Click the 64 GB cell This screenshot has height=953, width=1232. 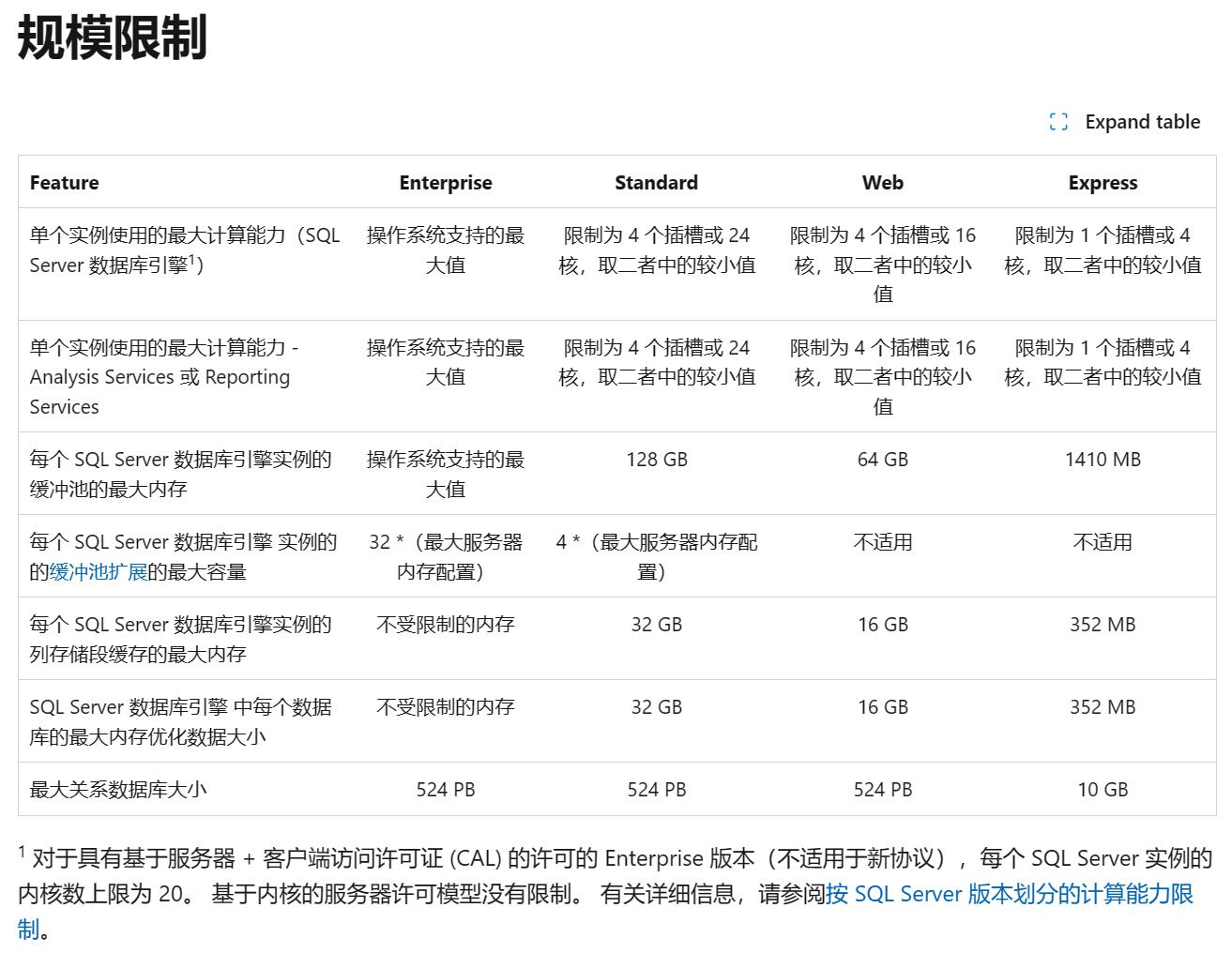click(883, 460)
